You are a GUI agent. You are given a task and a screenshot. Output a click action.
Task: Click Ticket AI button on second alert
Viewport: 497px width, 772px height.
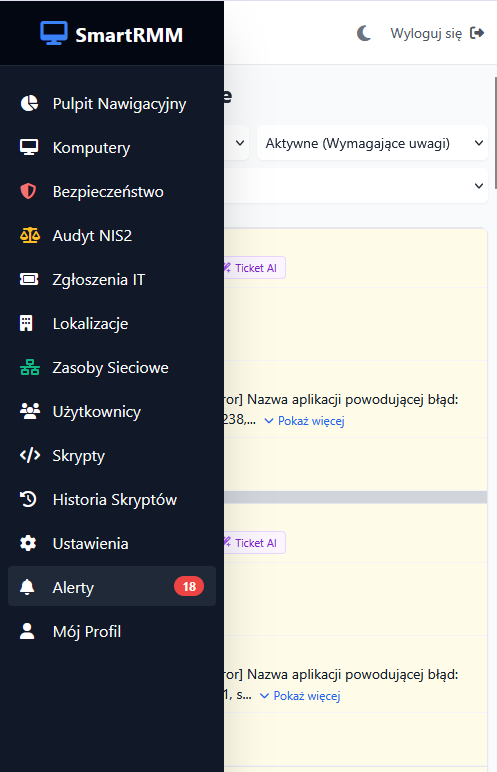click(x=254, y=543)
